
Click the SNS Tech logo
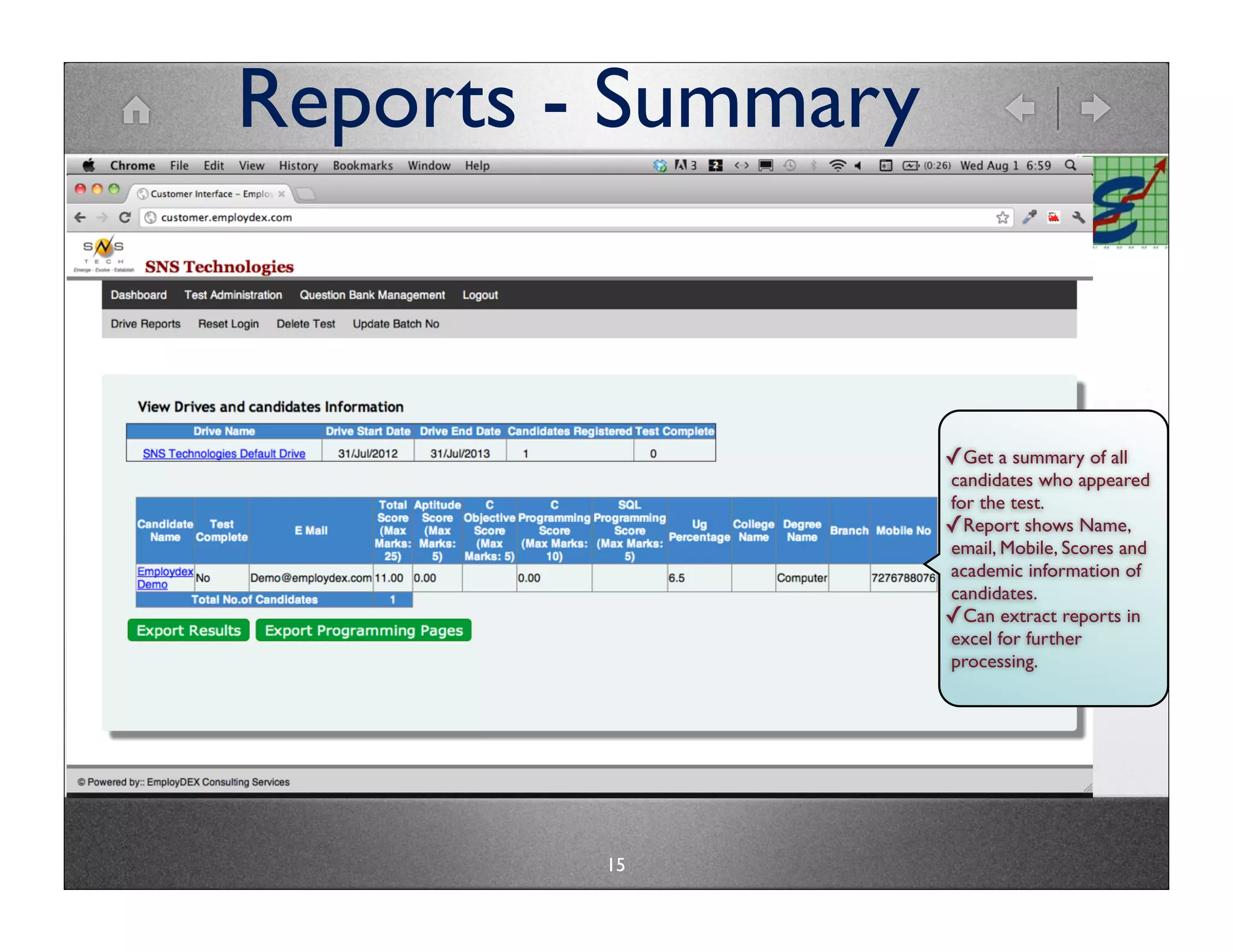tap(104, 255)
